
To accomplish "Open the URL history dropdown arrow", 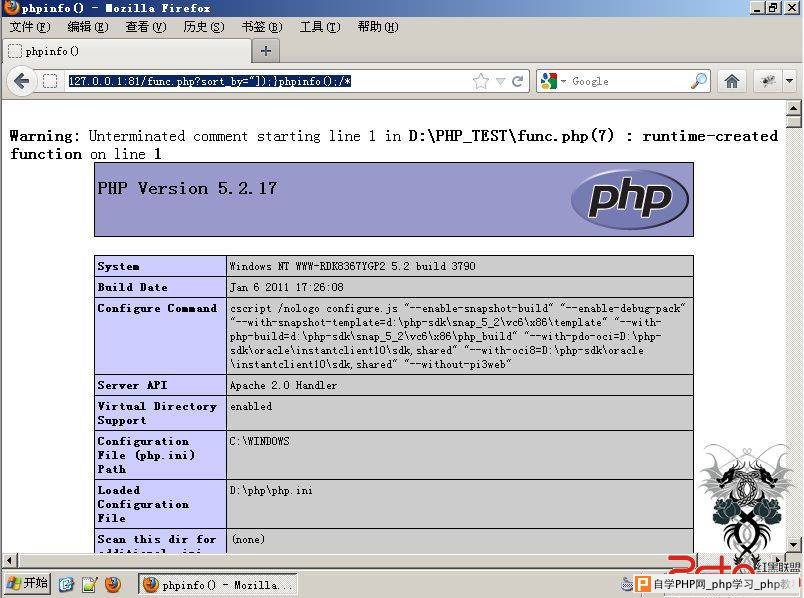I will (500, 81).
